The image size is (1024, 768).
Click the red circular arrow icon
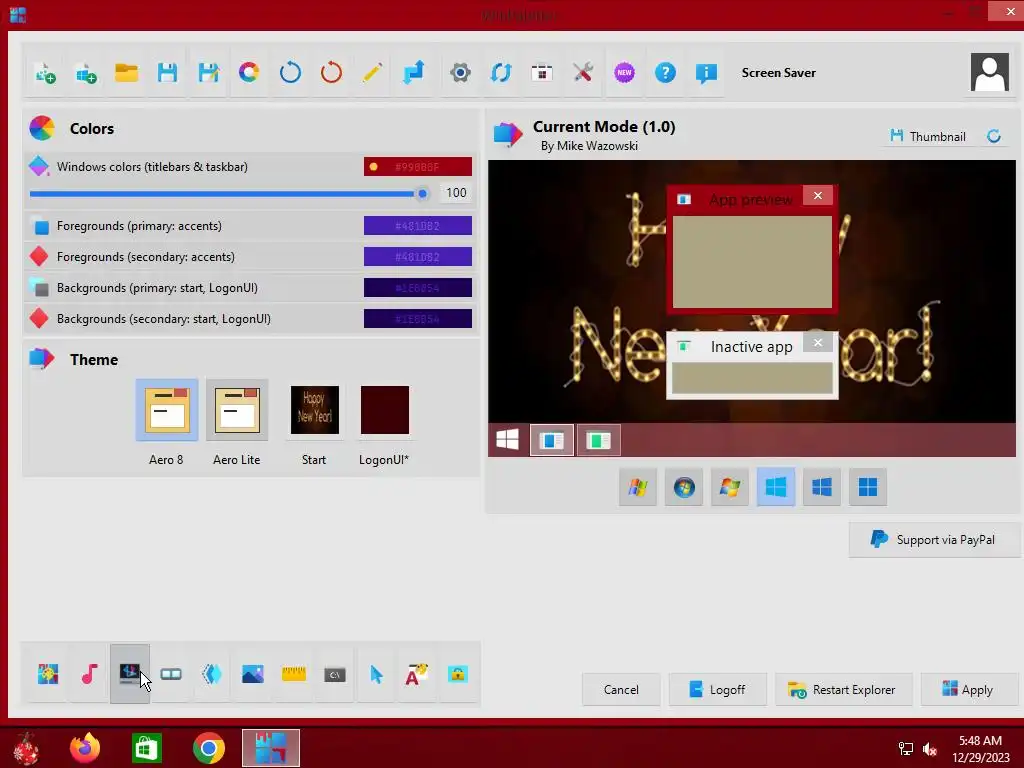point(331,72)
